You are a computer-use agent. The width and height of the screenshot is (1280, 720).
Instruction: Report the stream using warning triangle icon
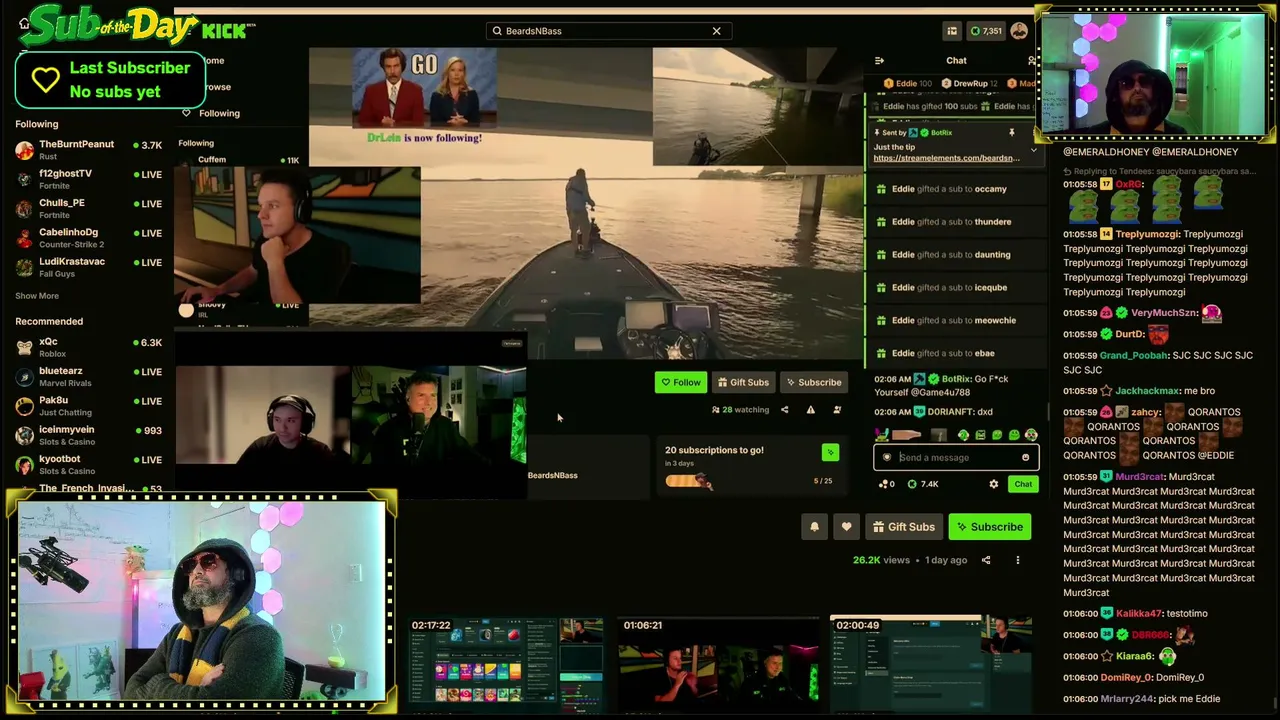(x=811, y=410)
